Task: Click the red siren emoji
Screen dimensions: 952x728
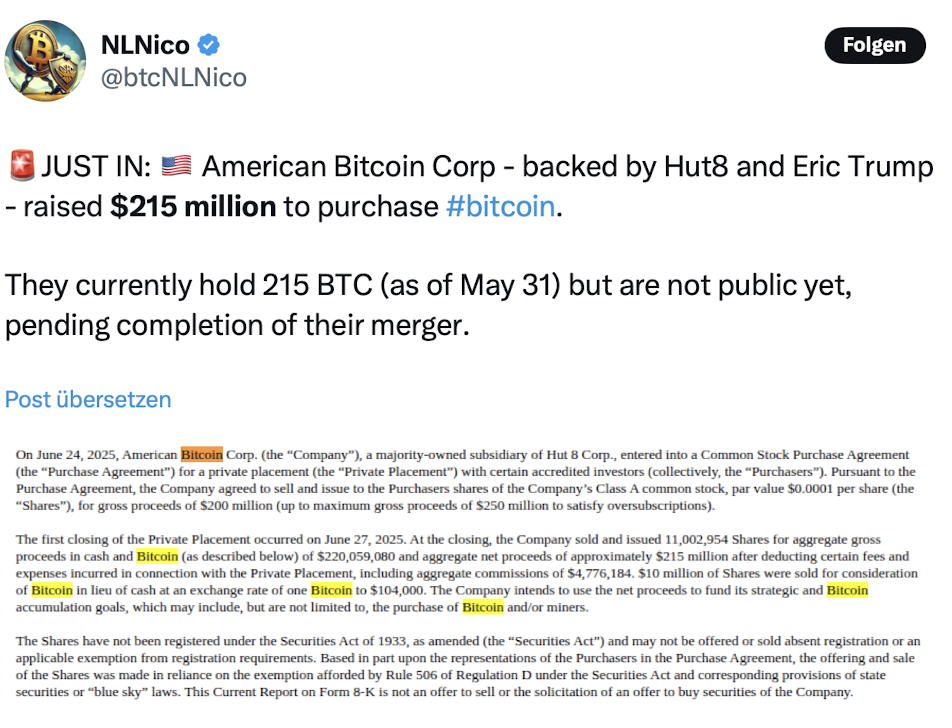Action: tap(22, 166)
